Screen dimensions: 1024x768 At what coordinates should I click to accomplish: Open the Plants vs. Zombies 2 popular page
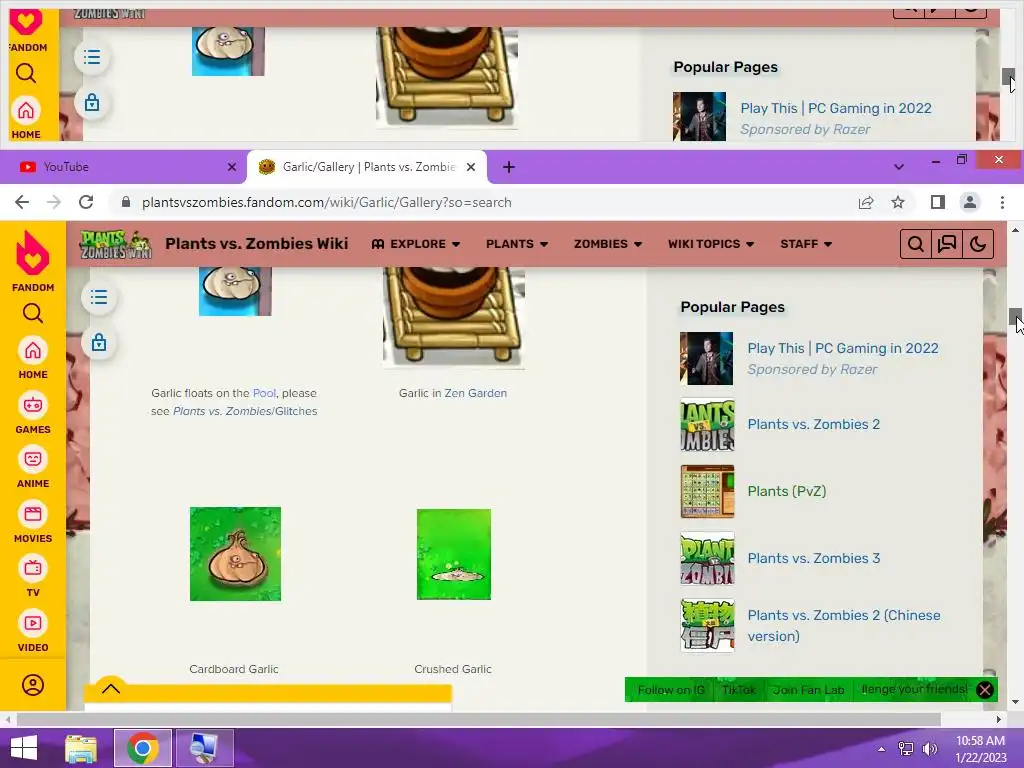pyautogui.click(x=814, y=424)
